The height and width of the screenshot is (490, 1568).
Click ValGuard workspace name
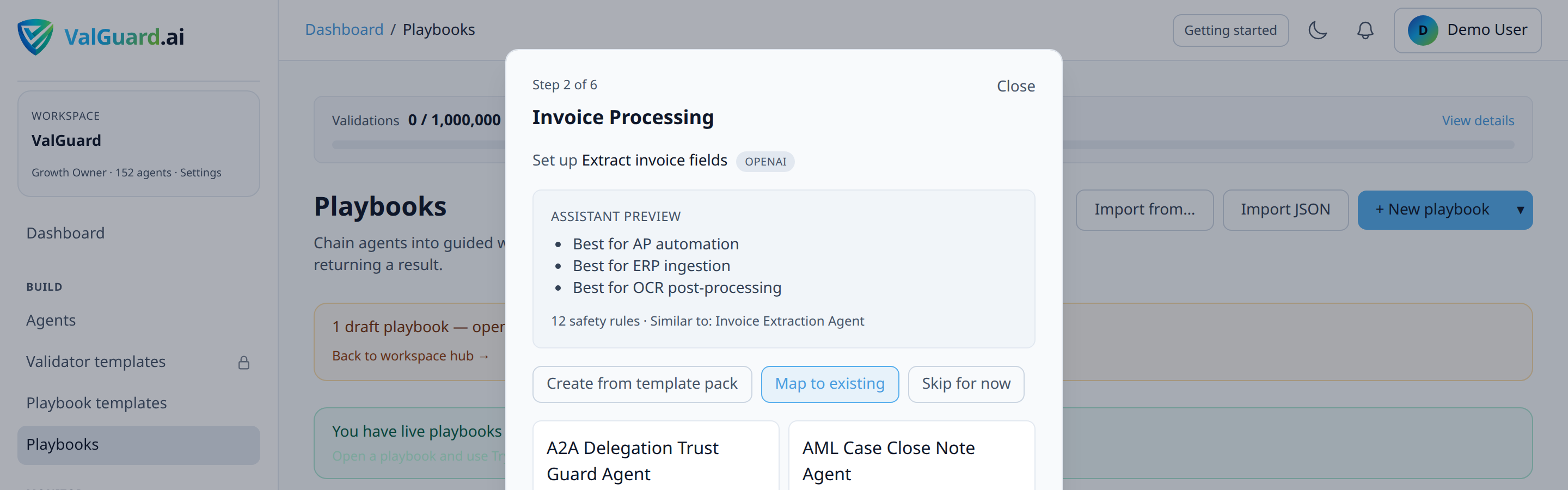(x=66, y=140)
